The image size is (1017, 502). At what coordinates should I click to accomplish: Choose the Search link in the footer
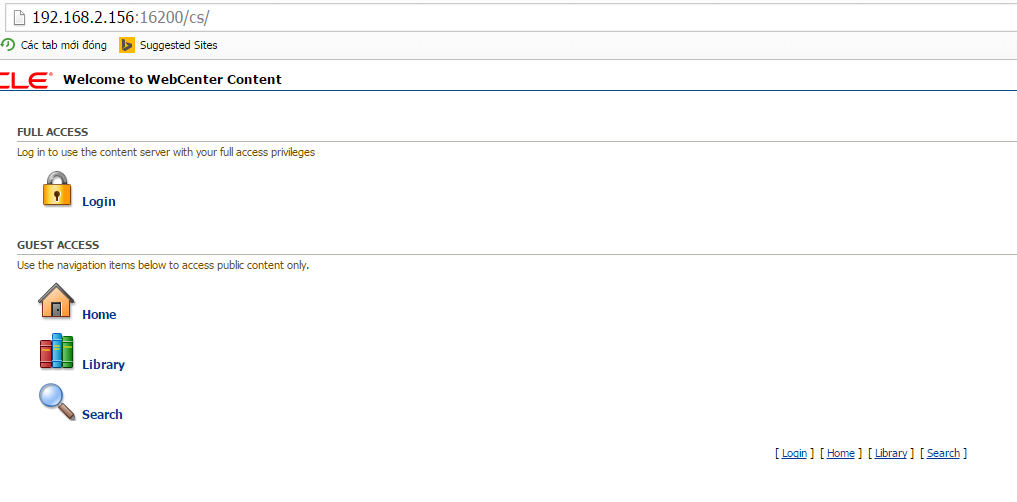coord(943,454)
